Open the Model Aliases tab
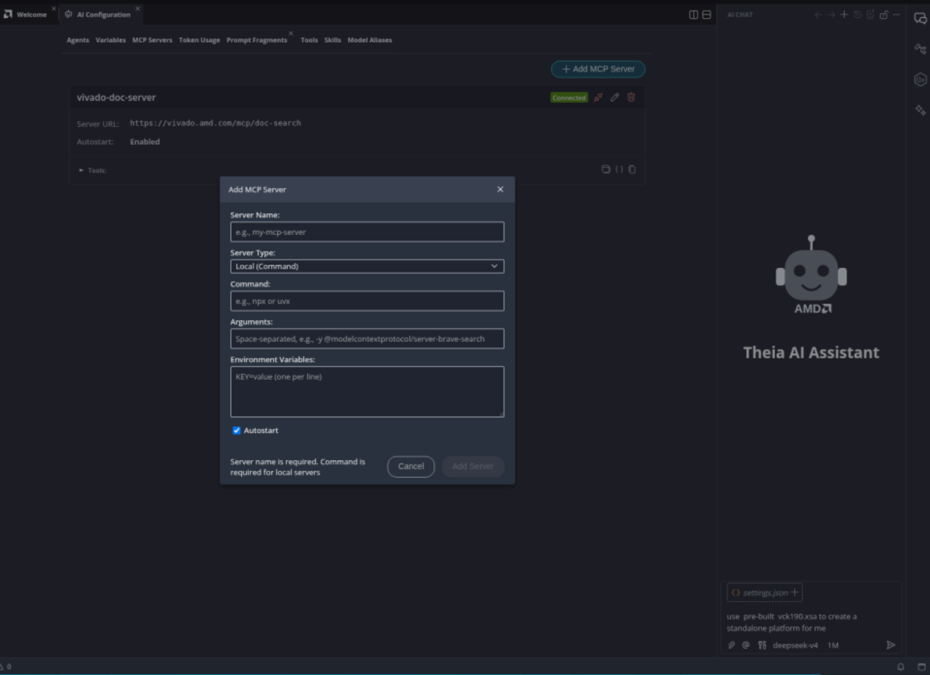Image resolution: width=930 pixels, height=675 pixels. (x=370, y=40)
